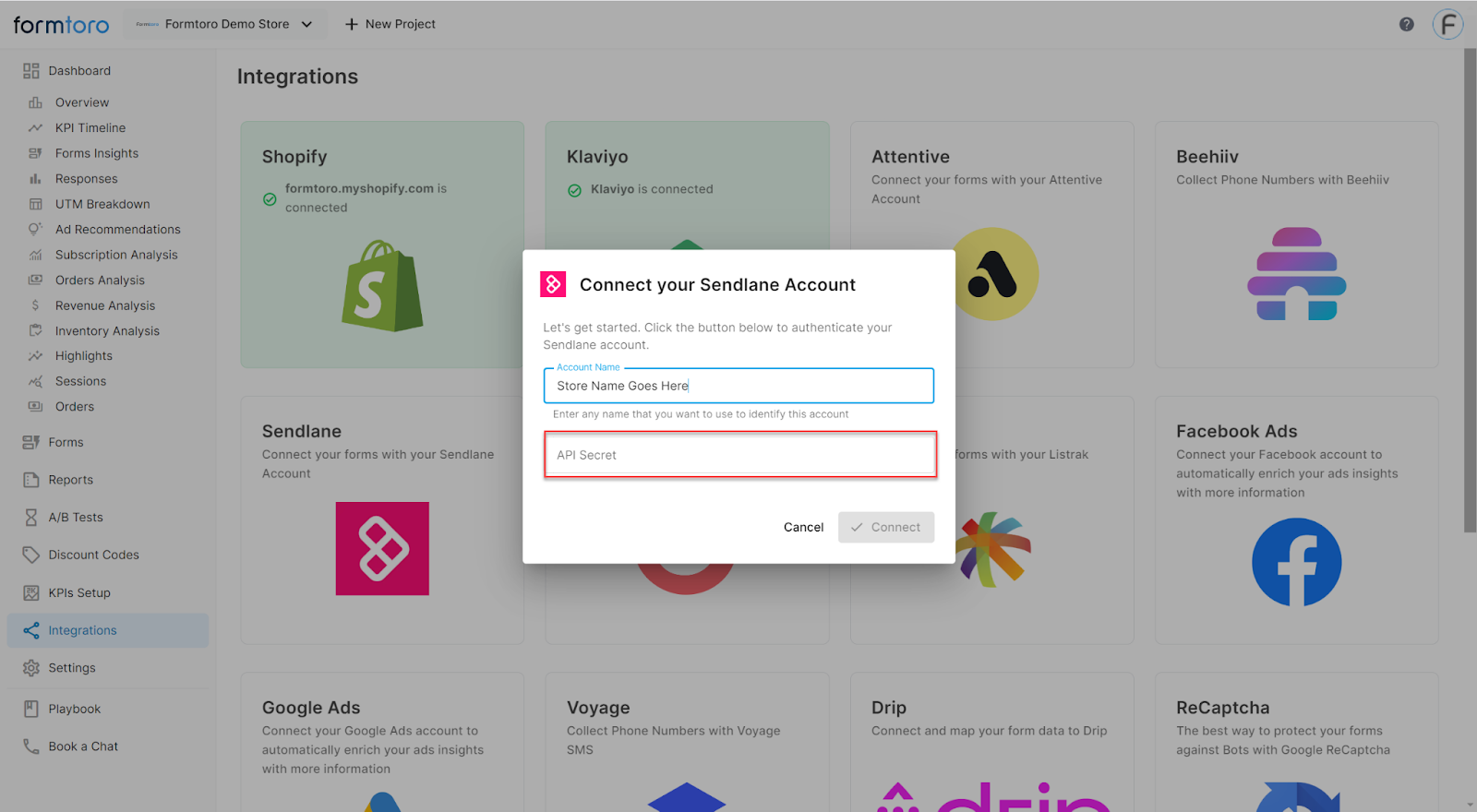
Task: Click the UTM Breakdown table icon
Action: [35, 204]
